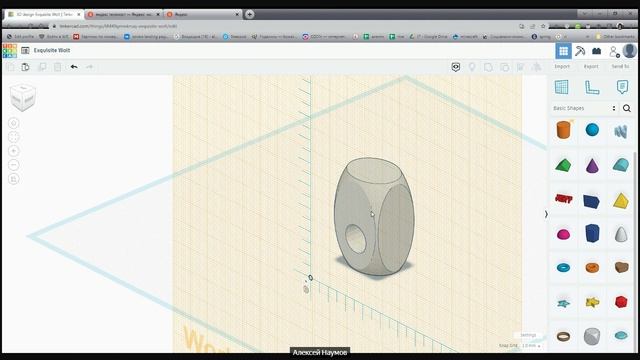Pick the dark blue Wedge shape
Image resolution: width=640 pixels, height=360 pixels.
[x=592, y=201]
